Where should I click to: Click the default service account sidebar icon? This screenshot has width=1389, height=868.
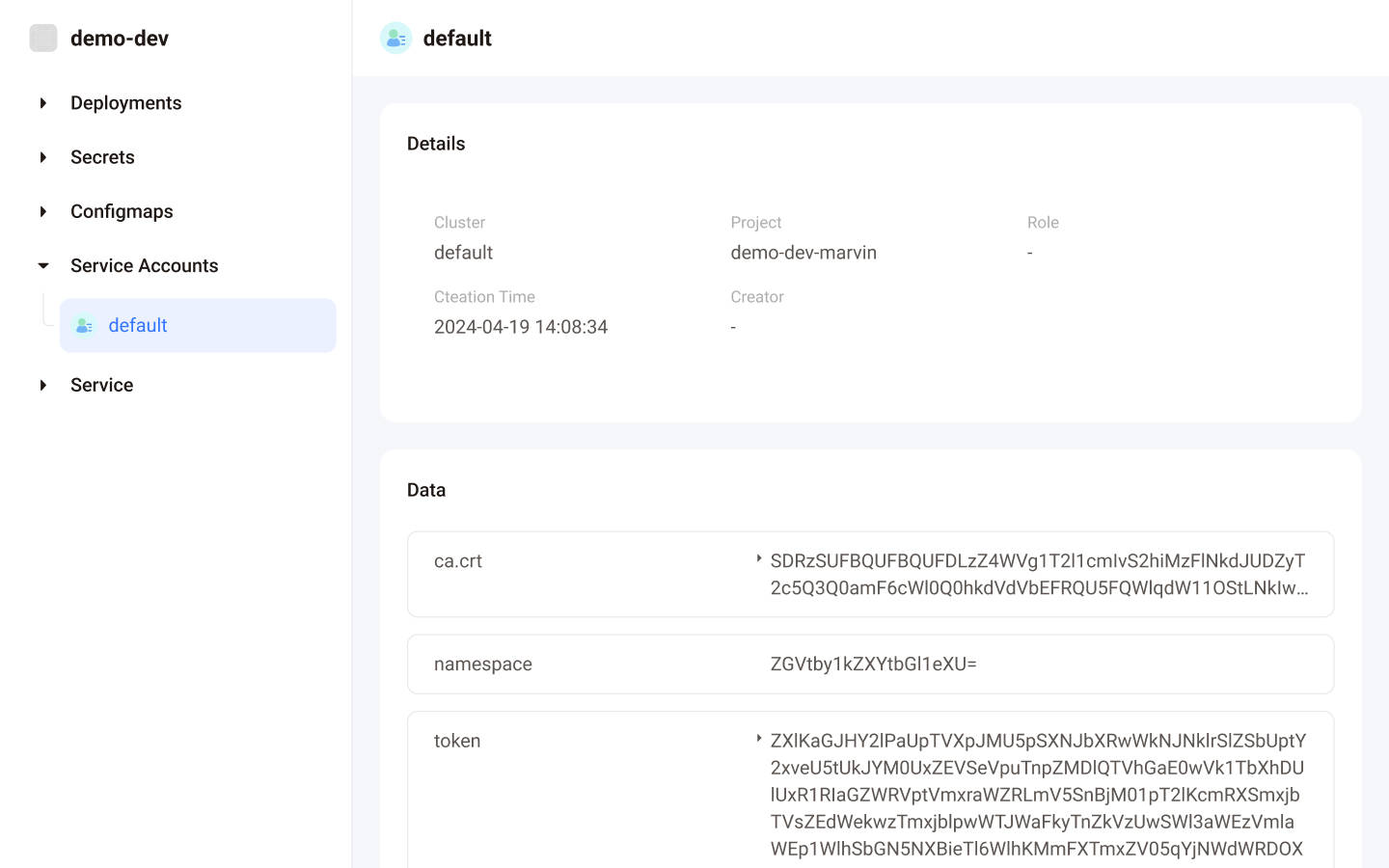tap(85, 326)
